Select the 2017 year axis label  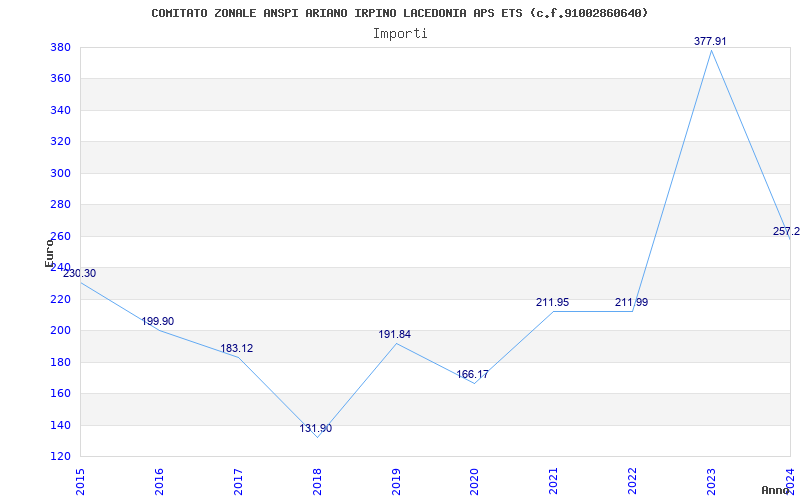point(238,481)
